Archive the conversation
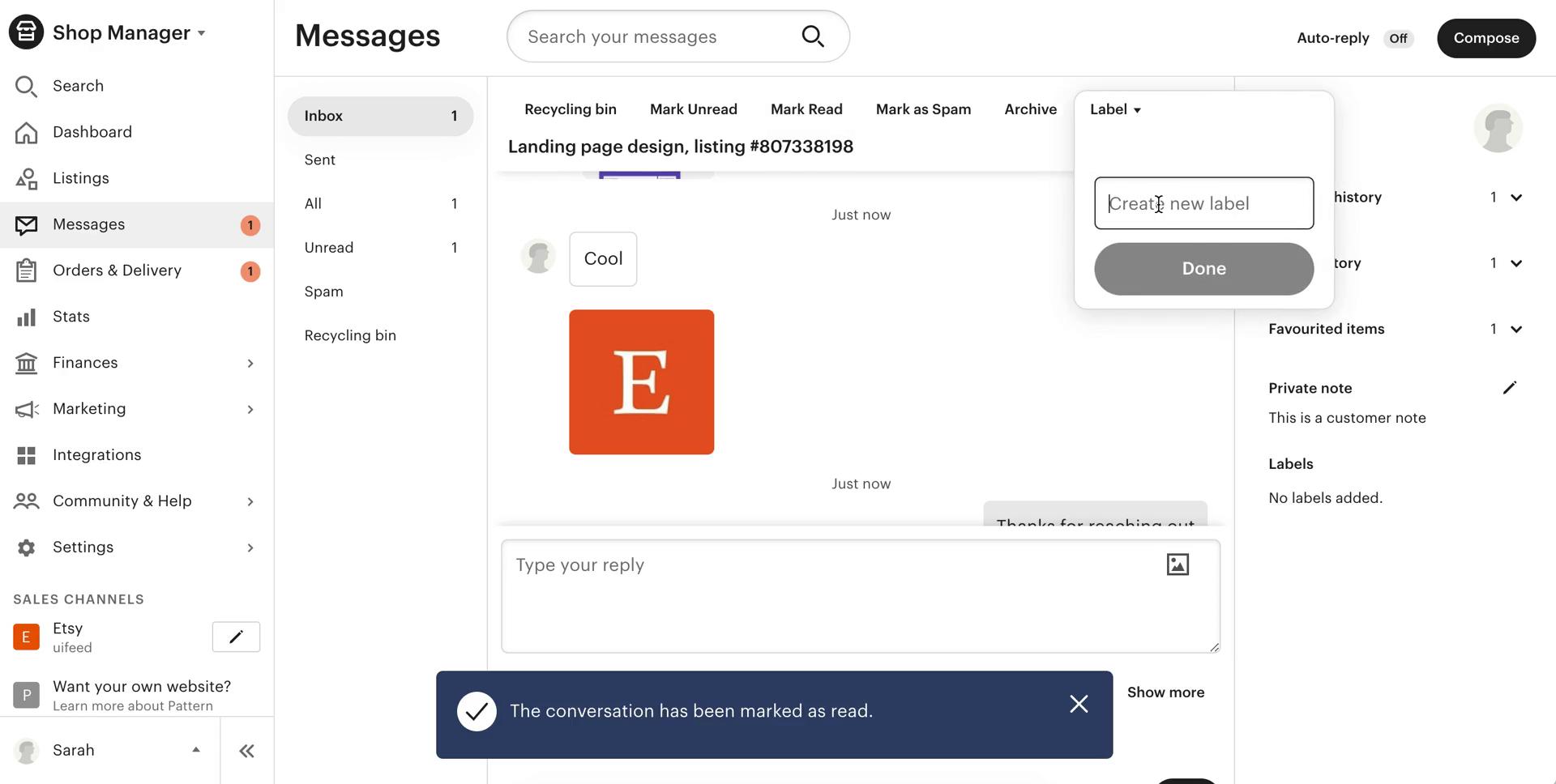This screenshot has height=784, width=1556. (1030, 109)
